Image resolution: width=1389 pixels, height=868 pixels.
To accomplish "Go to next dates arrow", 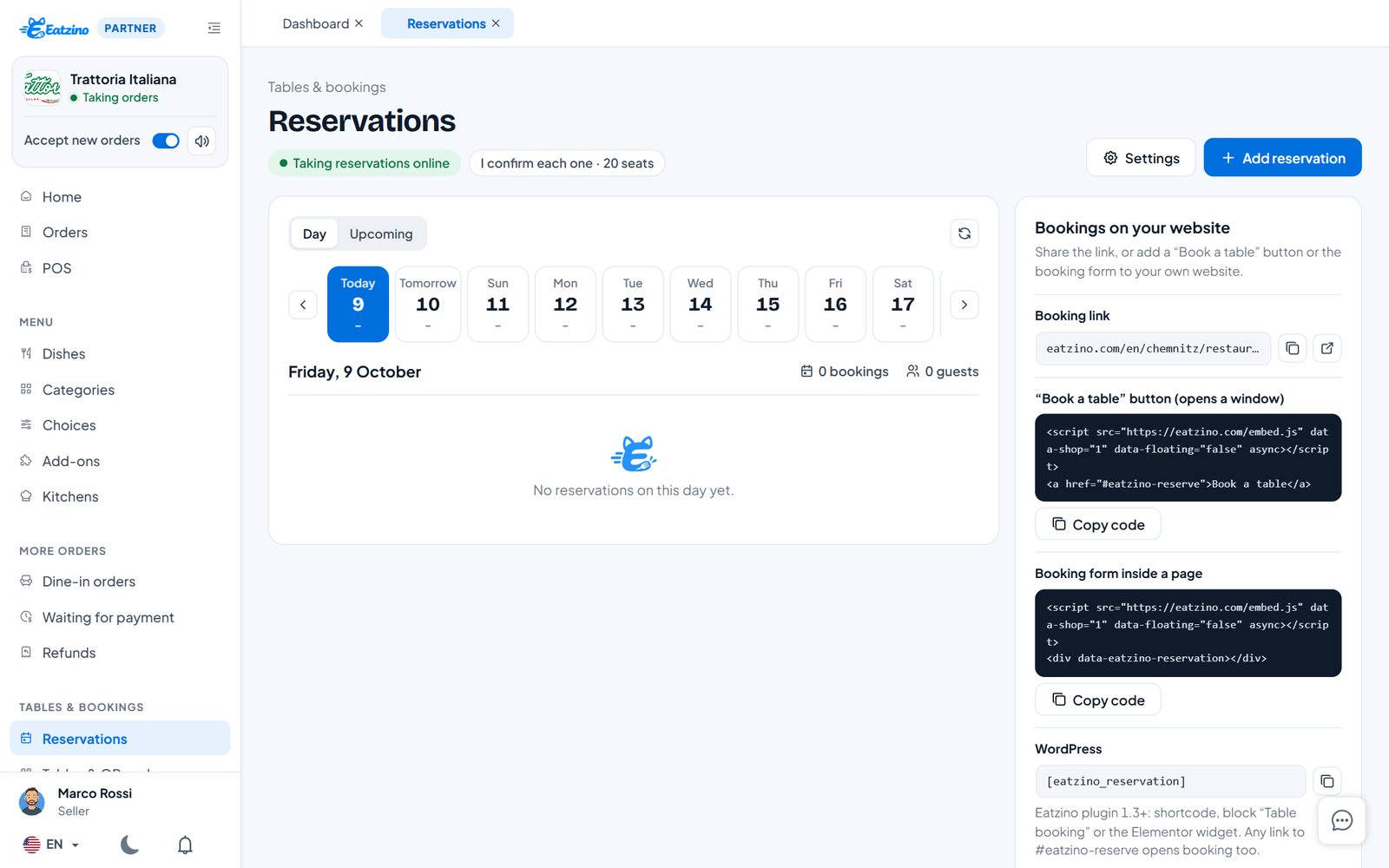I will click(964, 305).
